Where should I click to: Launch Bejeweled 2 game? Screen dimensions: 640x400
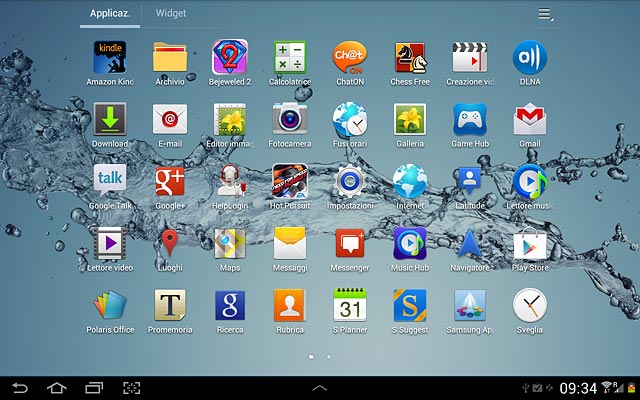tap(230, 63)
